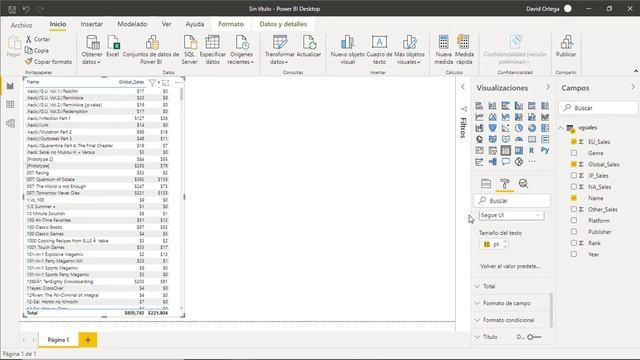The height and width of the screenshot is (360, 640).
Task: Click the Excel data source icon
Action: pyautogui.click(x=113, y=46)
